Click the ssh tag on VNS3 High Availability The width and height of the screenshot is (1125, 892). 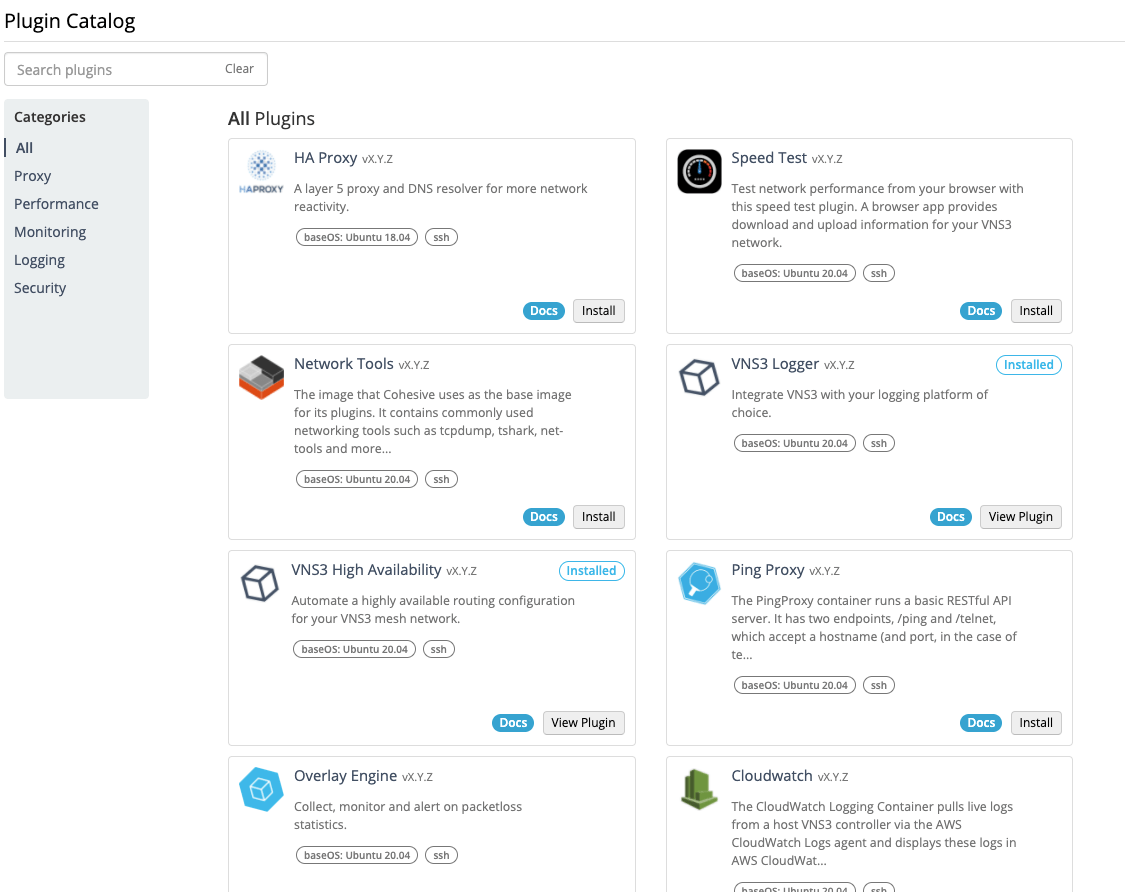pos(438,649)
